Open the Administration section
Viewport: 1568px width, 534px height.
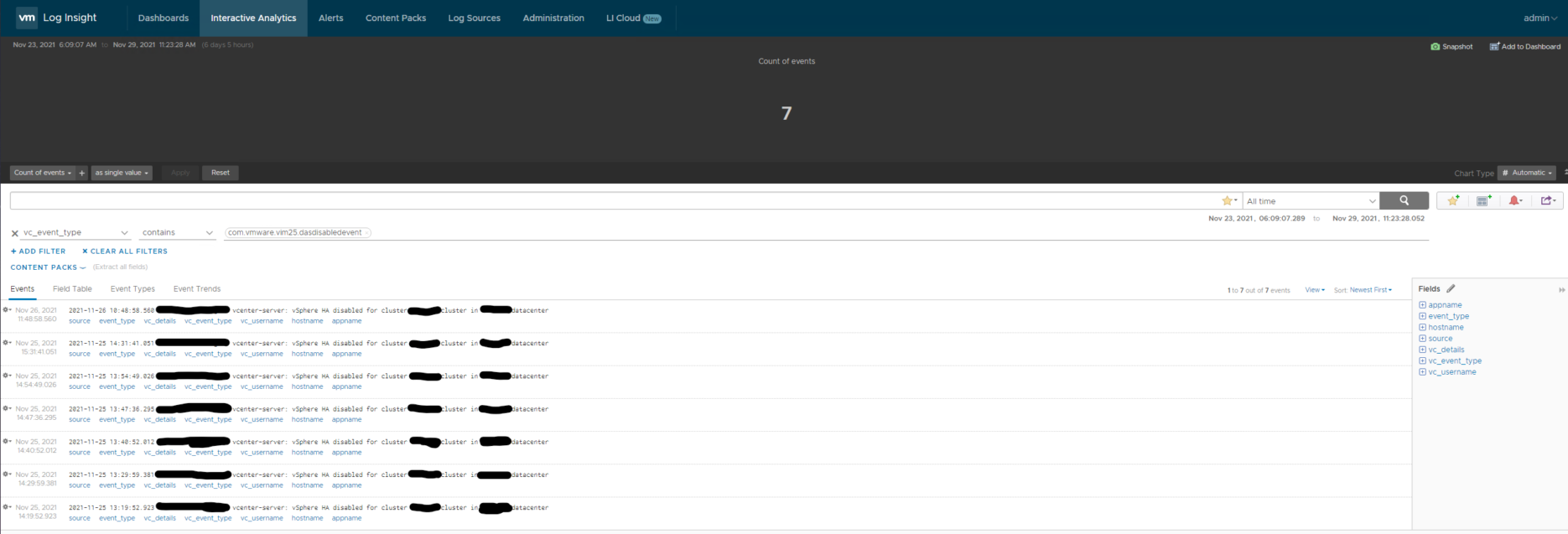tap(553, 18)
